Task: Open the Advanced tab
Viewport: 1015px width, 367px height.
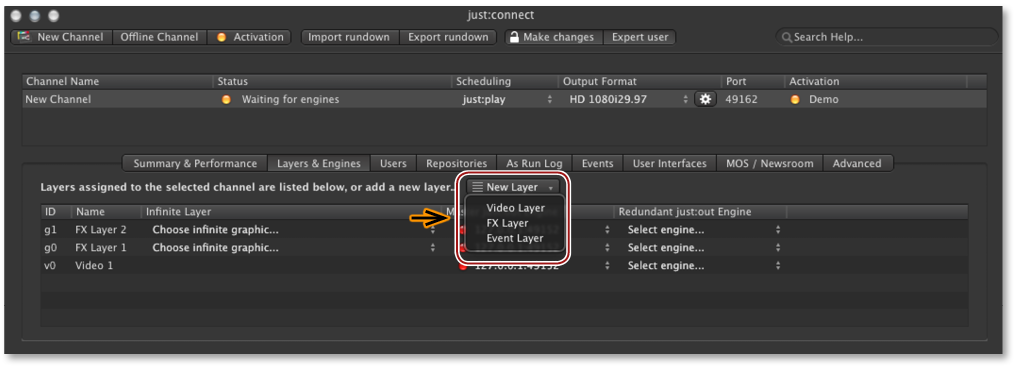Action: [x=858, y=164]
